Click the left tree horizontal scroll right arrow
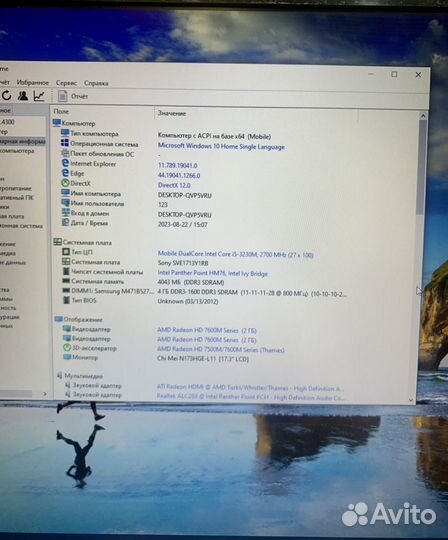The image size is (448, 540). pos(45,394)
